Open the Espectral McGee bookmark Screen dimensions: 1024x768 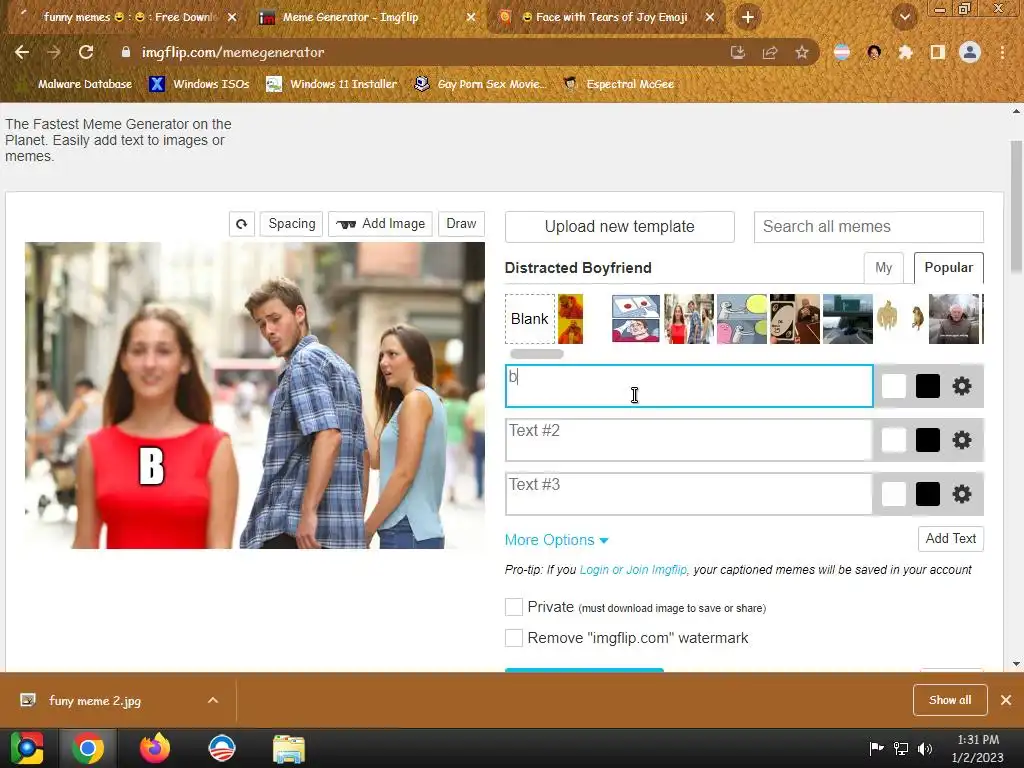619,84
